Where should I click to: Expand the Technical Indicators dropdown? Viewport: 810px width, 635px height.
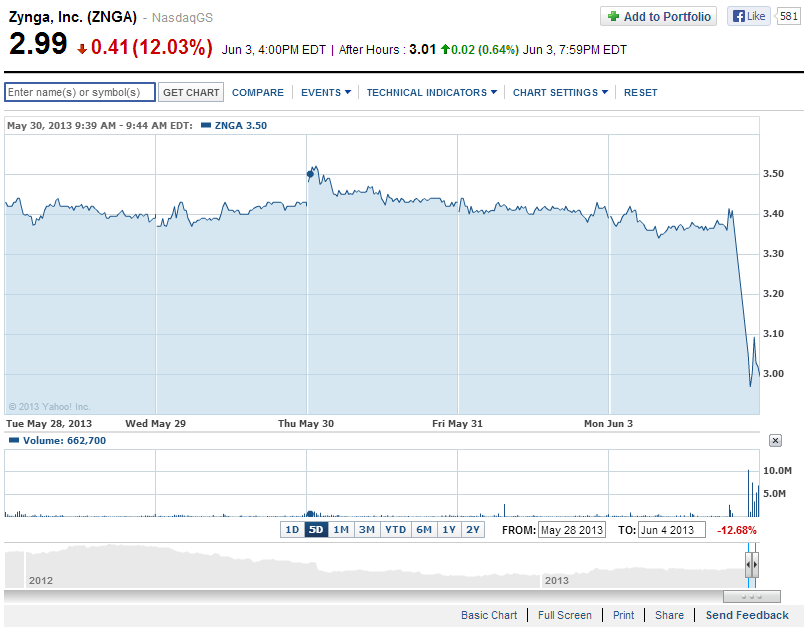click(432, 93)
